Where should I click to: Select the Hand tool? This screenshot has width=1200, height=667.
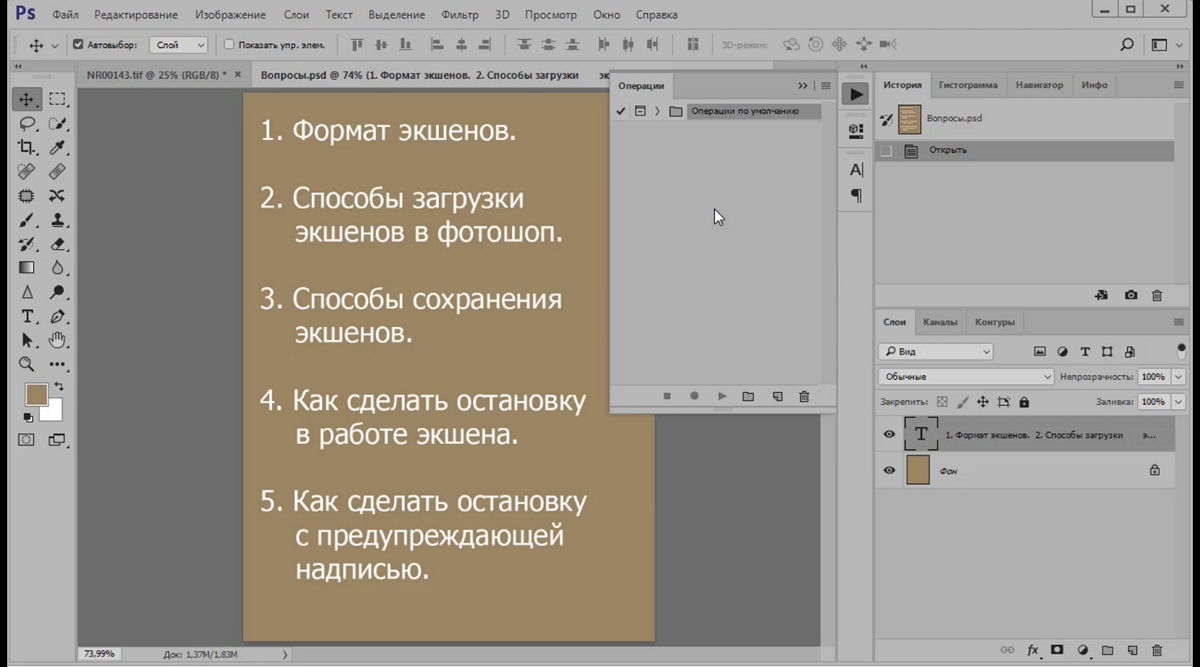pos(58,340)
